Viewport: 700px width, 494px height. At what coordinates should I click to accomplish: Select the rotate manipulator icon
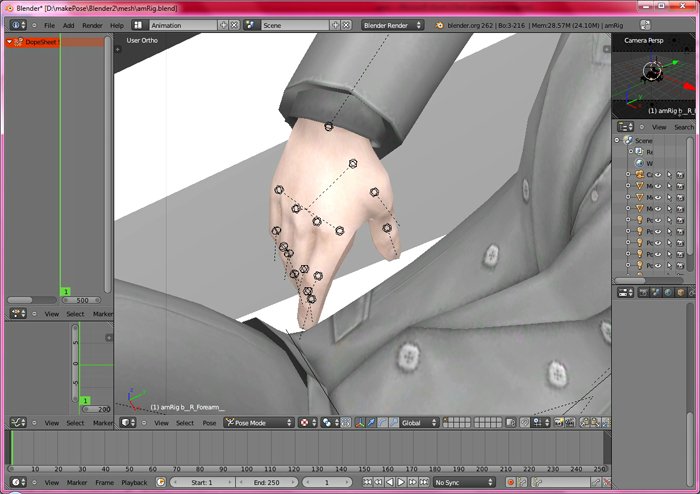click(382, 423)
